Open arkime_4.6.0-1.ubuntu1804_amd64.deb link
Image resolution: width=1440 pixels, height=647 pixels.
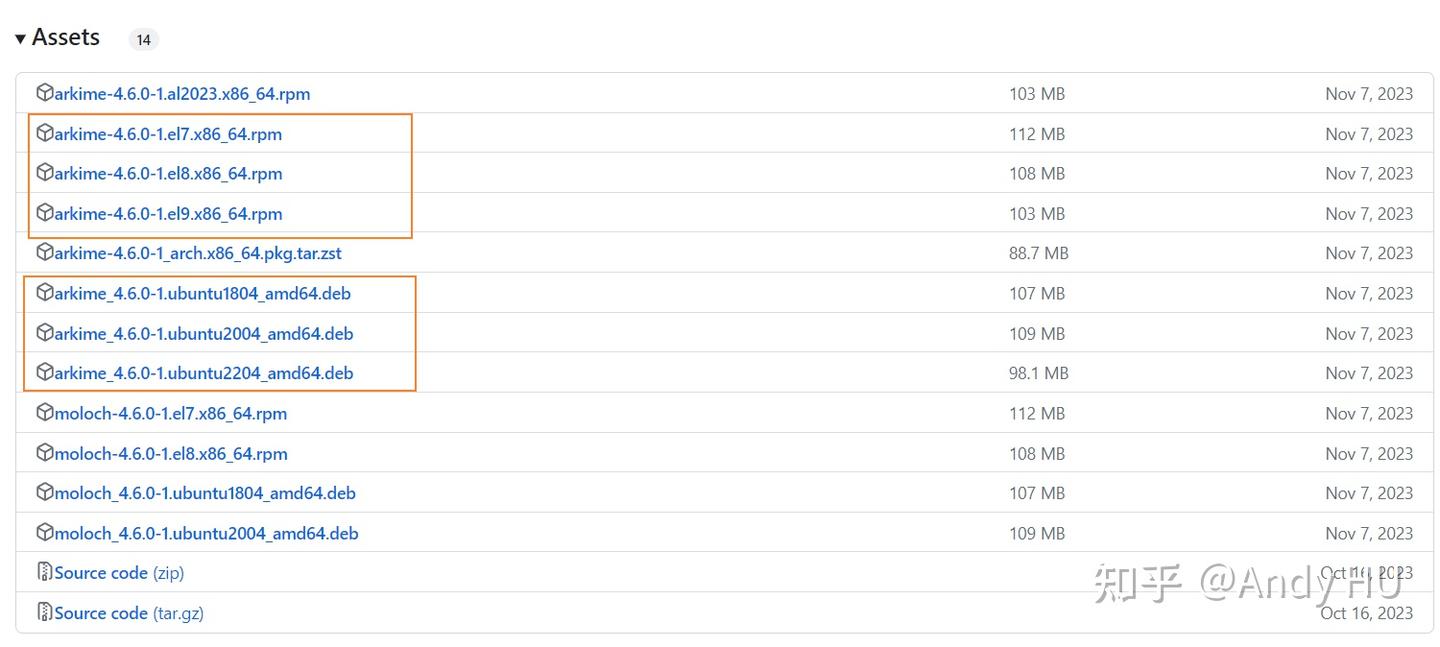202,294
